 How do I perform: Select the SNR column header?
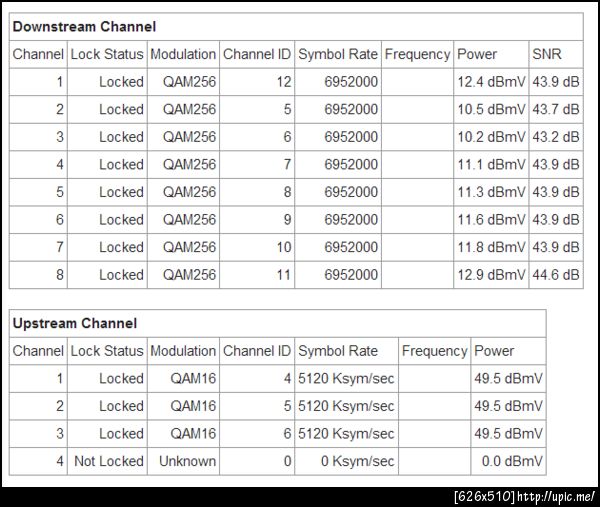pyautogui.click(x=546, y=54)
